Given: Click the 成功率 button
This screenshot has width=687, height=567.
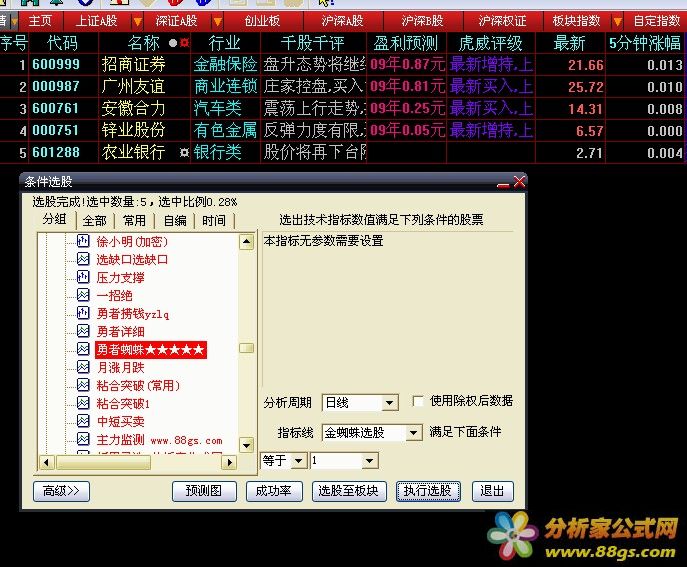Looking at the screenshot, I should 274,491.
